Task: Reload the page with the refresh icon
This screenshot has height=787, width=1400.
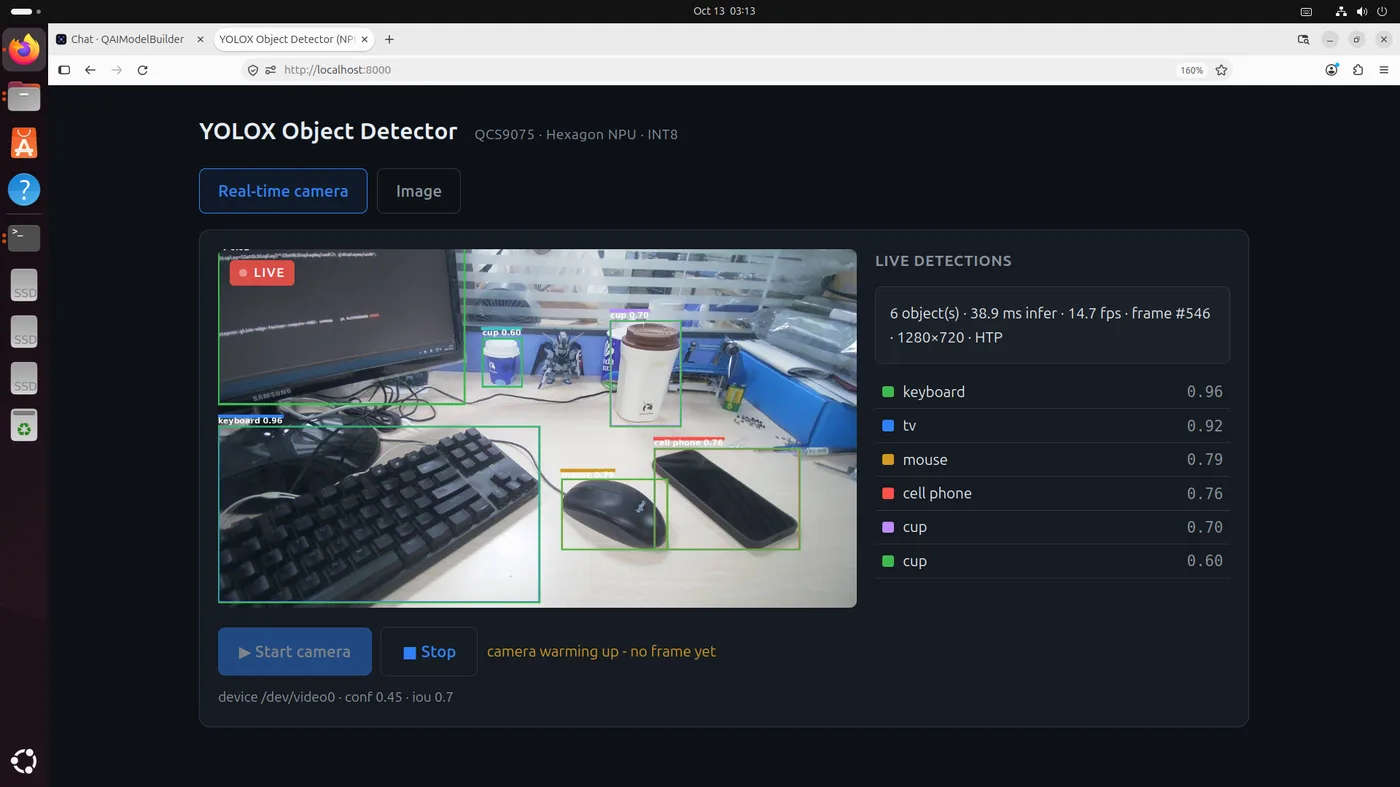Action: click(x=142, y=70)
